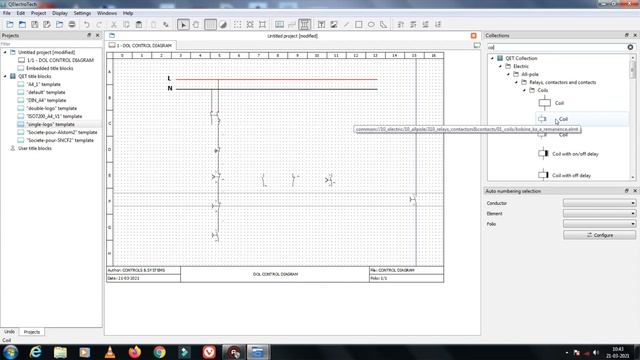Click the Paste toolbar icon
The width and height of the screenshot is (640, 360).
pyautogui.click(x=139, y=24)
